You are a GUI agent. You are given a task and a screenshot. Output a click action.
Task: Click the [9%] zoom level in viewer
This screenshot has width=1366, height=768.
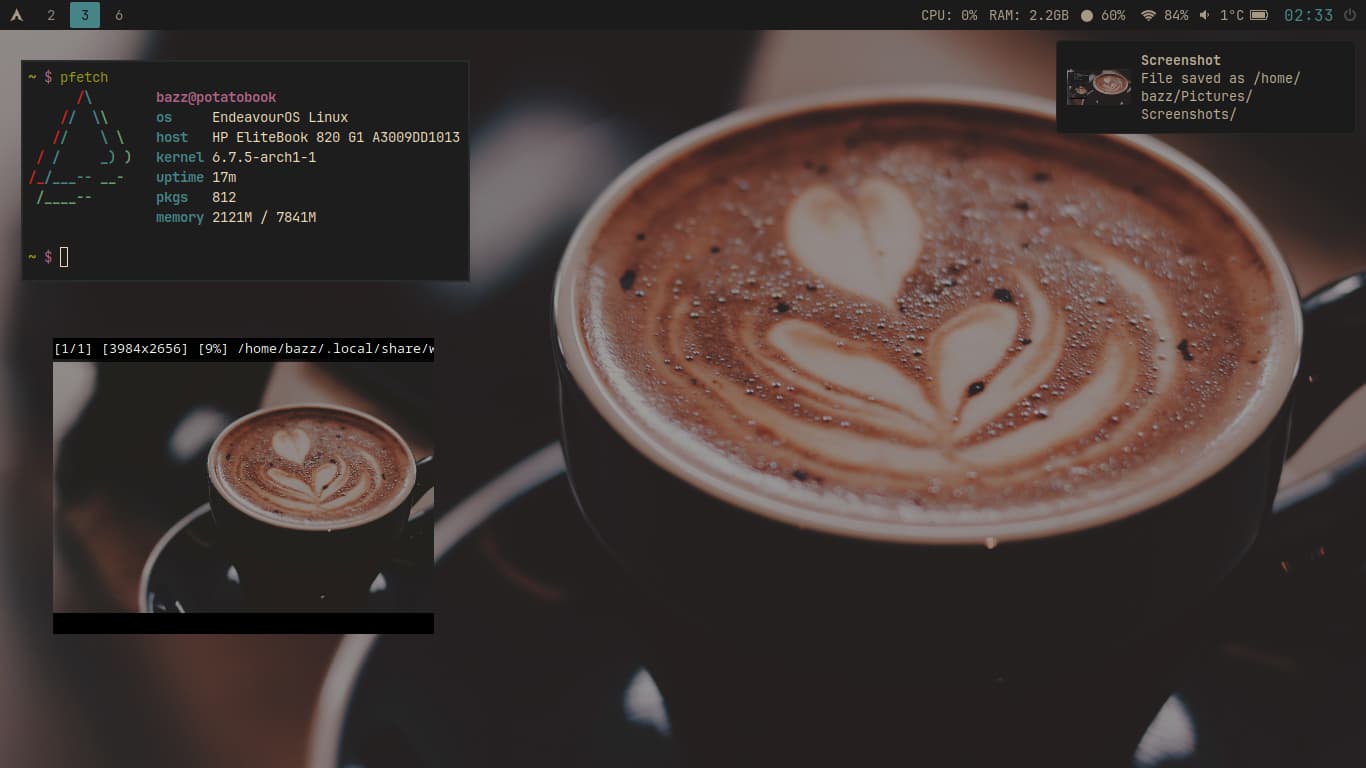(x=213, y=349)
